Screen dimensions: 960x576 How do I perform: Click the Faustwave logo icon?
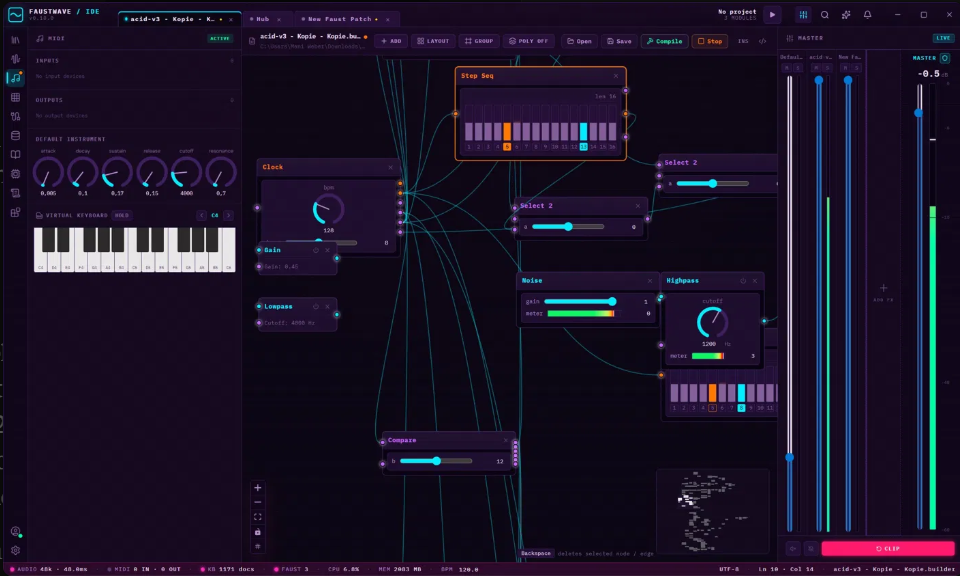coord(15,14)
